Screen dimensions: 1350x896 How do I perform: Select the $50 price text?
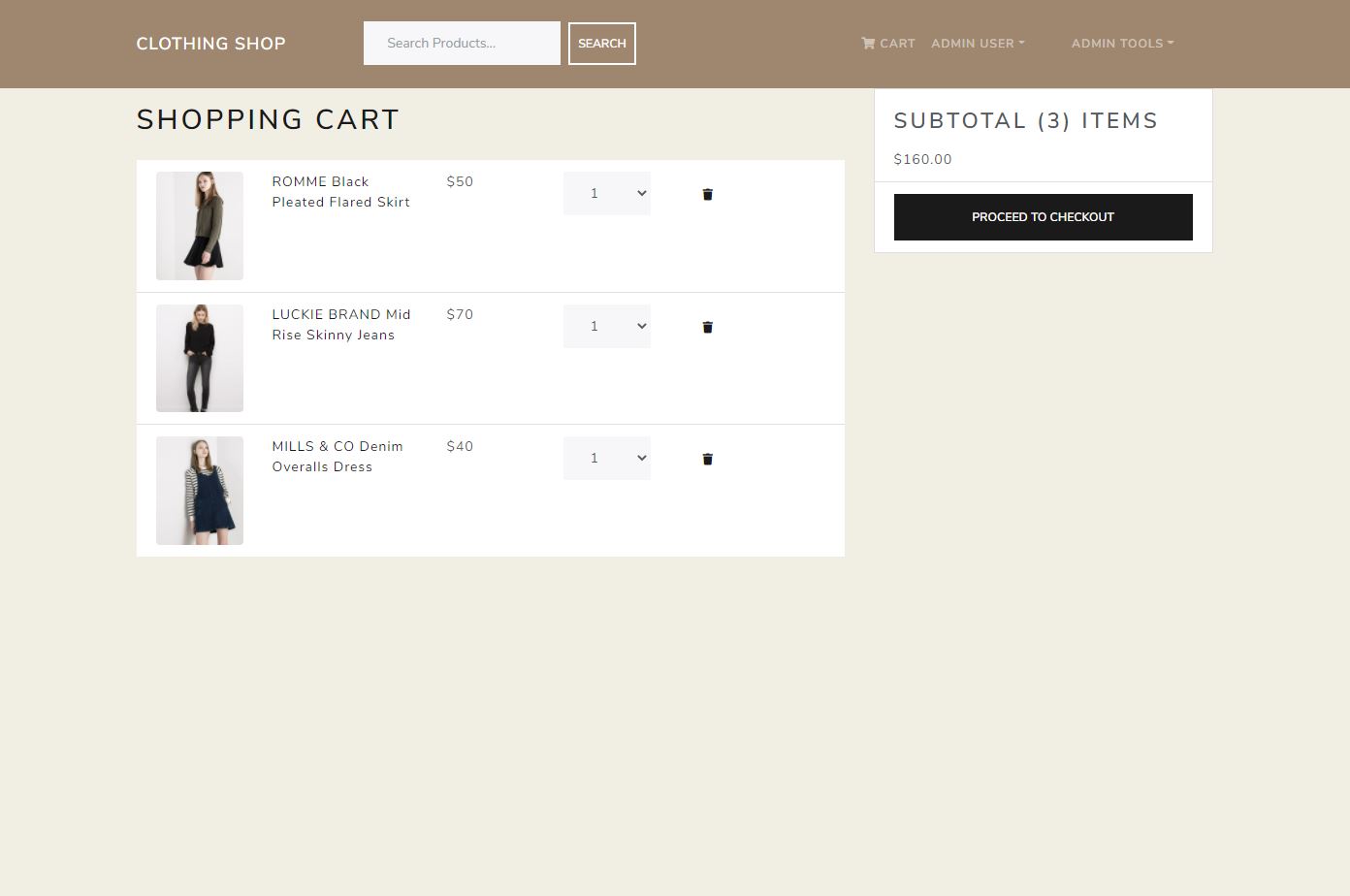pyautogui.click(x=461, y=182)
